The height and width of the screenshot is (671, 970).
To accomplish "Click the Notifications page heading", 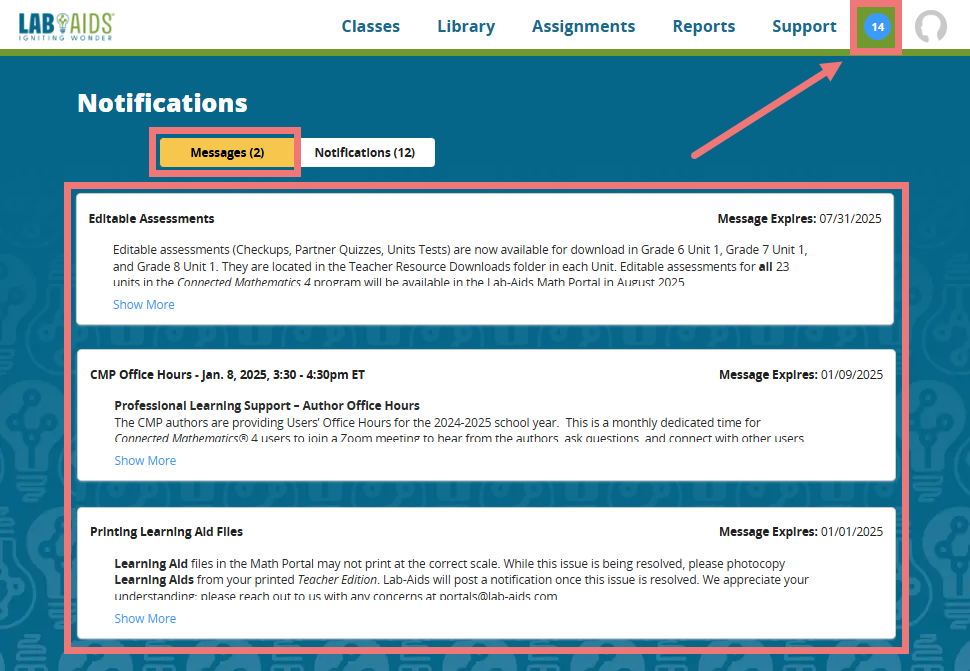I will point(162,103).
